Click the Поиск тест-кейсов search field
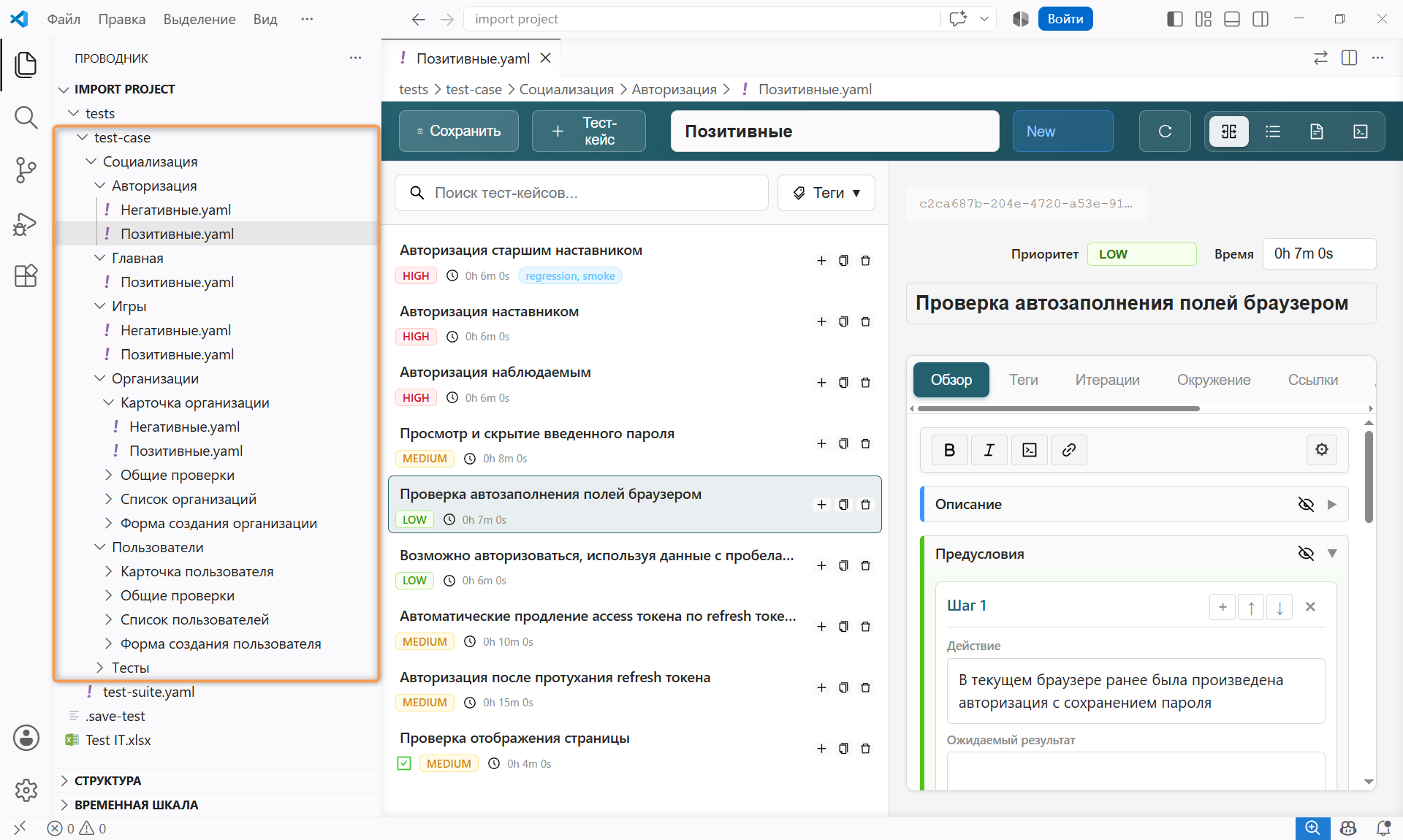This screenshot has height=840, width=1403. [x=582, y=193]
